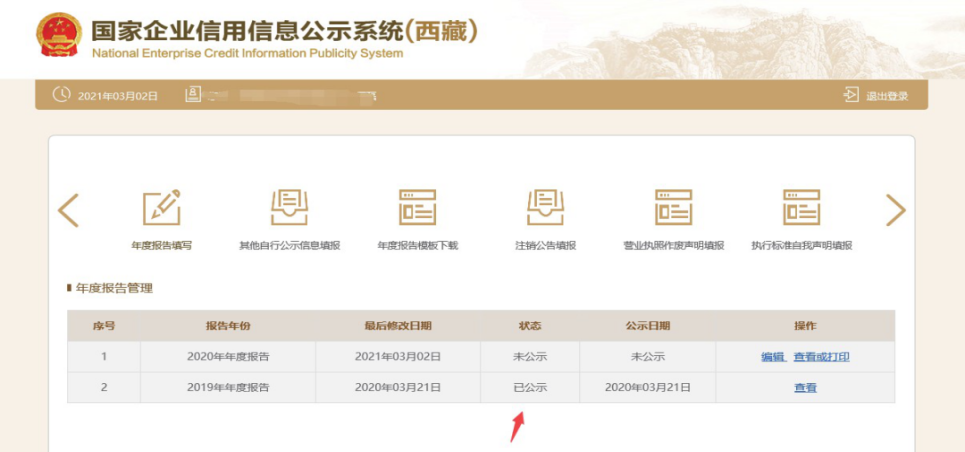Go to next items with right chevron

(895, 210)
